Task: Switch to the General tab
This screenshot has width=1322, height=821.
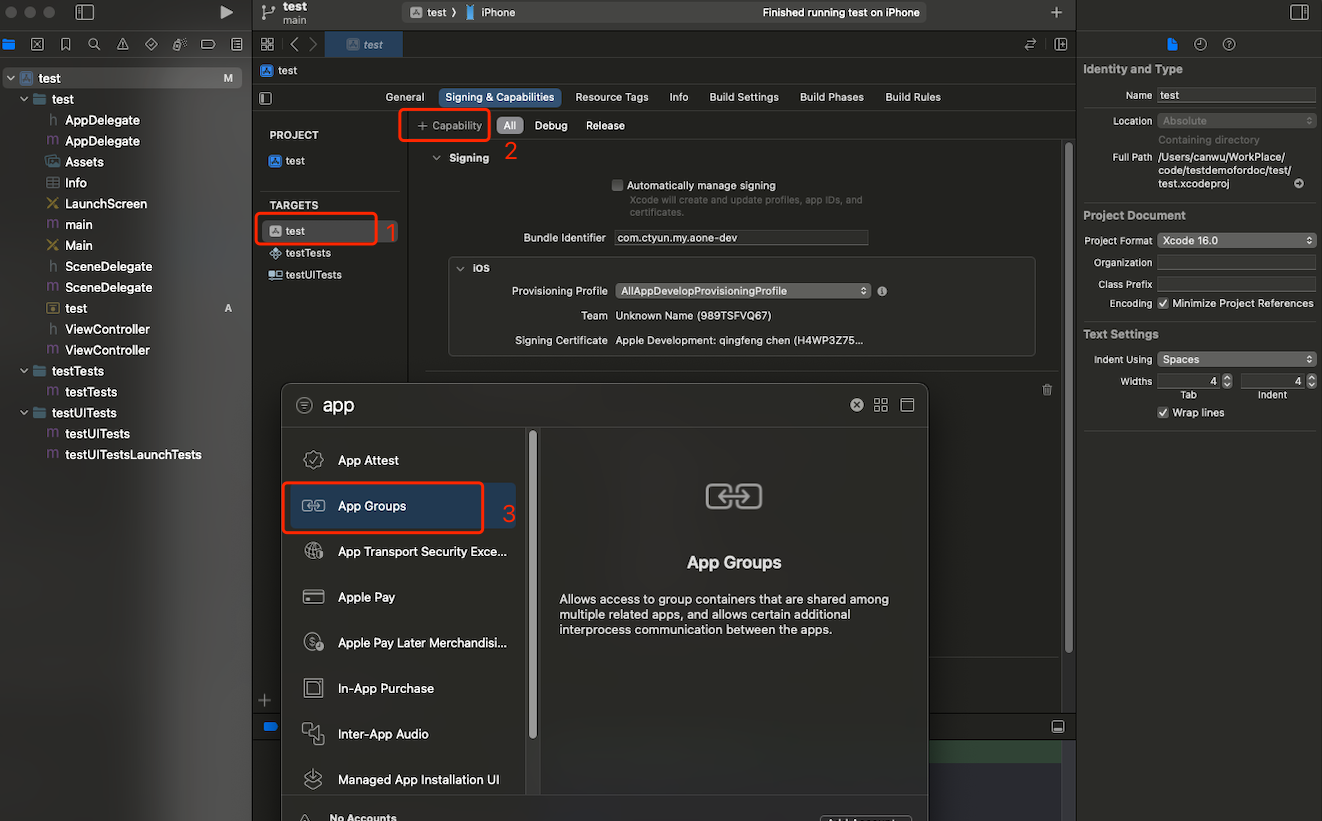Action: tap(405, 97)
